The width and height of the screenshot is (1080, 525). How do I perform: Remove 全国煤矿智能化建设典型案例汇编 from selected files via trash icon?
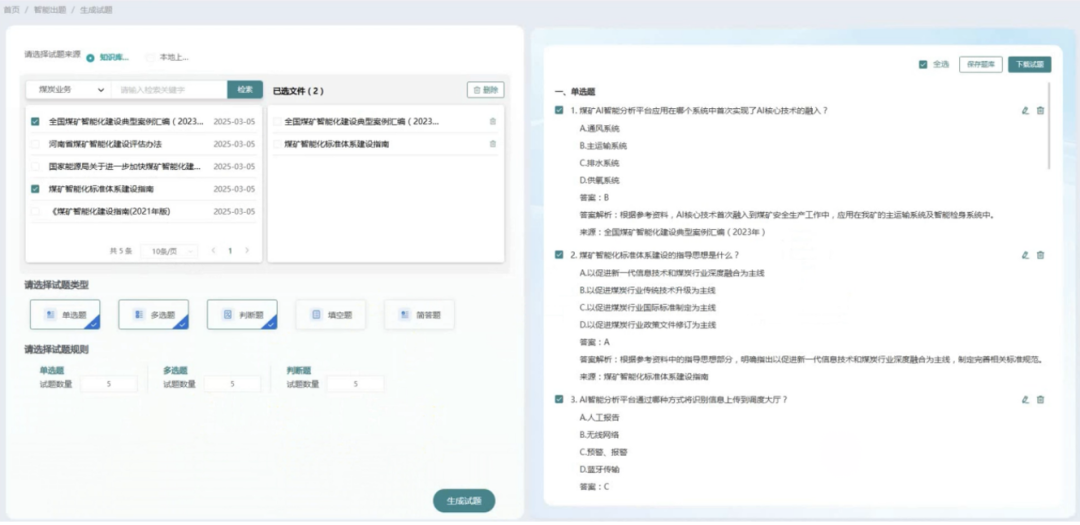pos(492,121)
